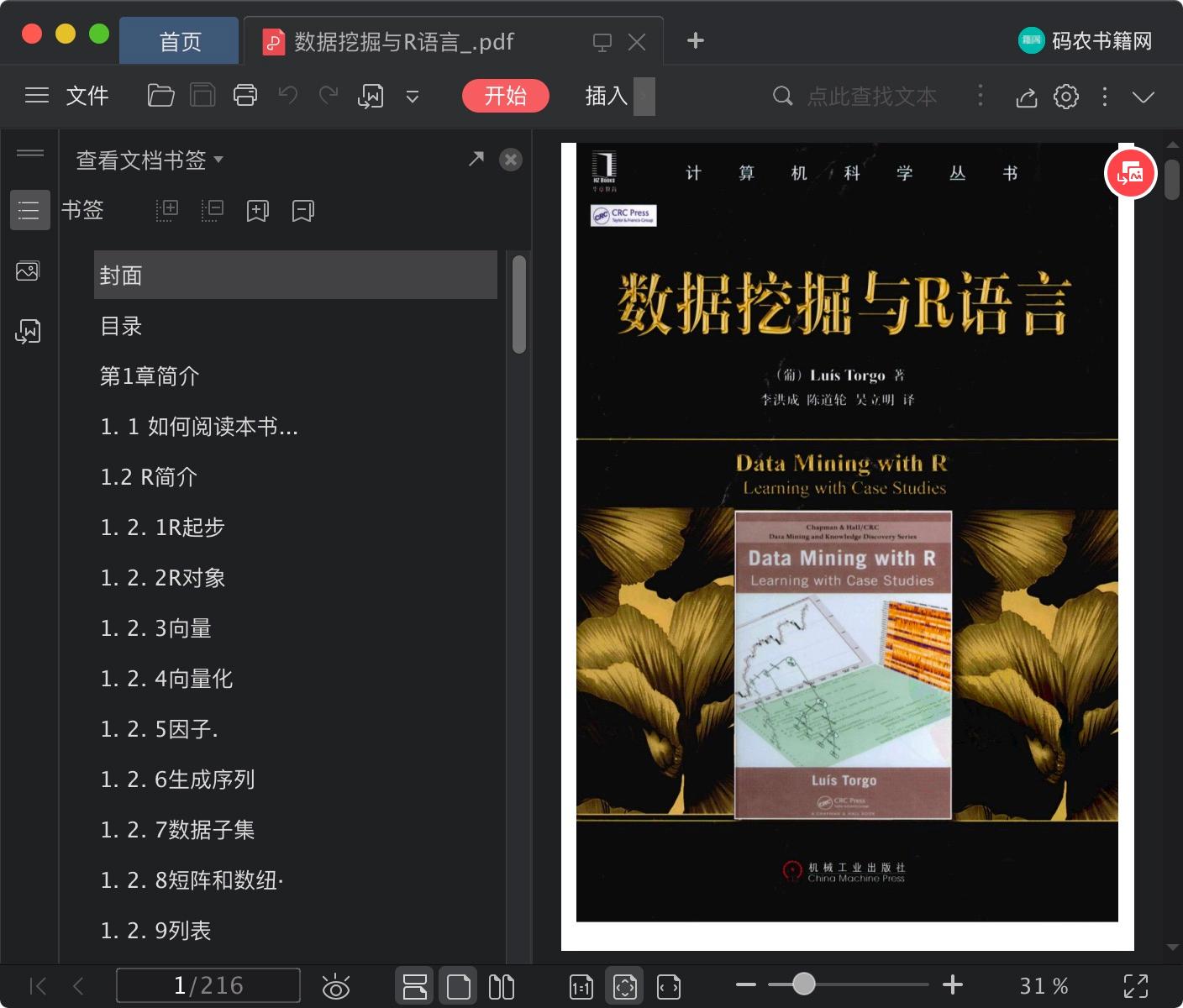Pop out the bookmark panel with arrow icon
Image resolution: width=1183 pixels, height=1008 pixels.
(476, 159)
